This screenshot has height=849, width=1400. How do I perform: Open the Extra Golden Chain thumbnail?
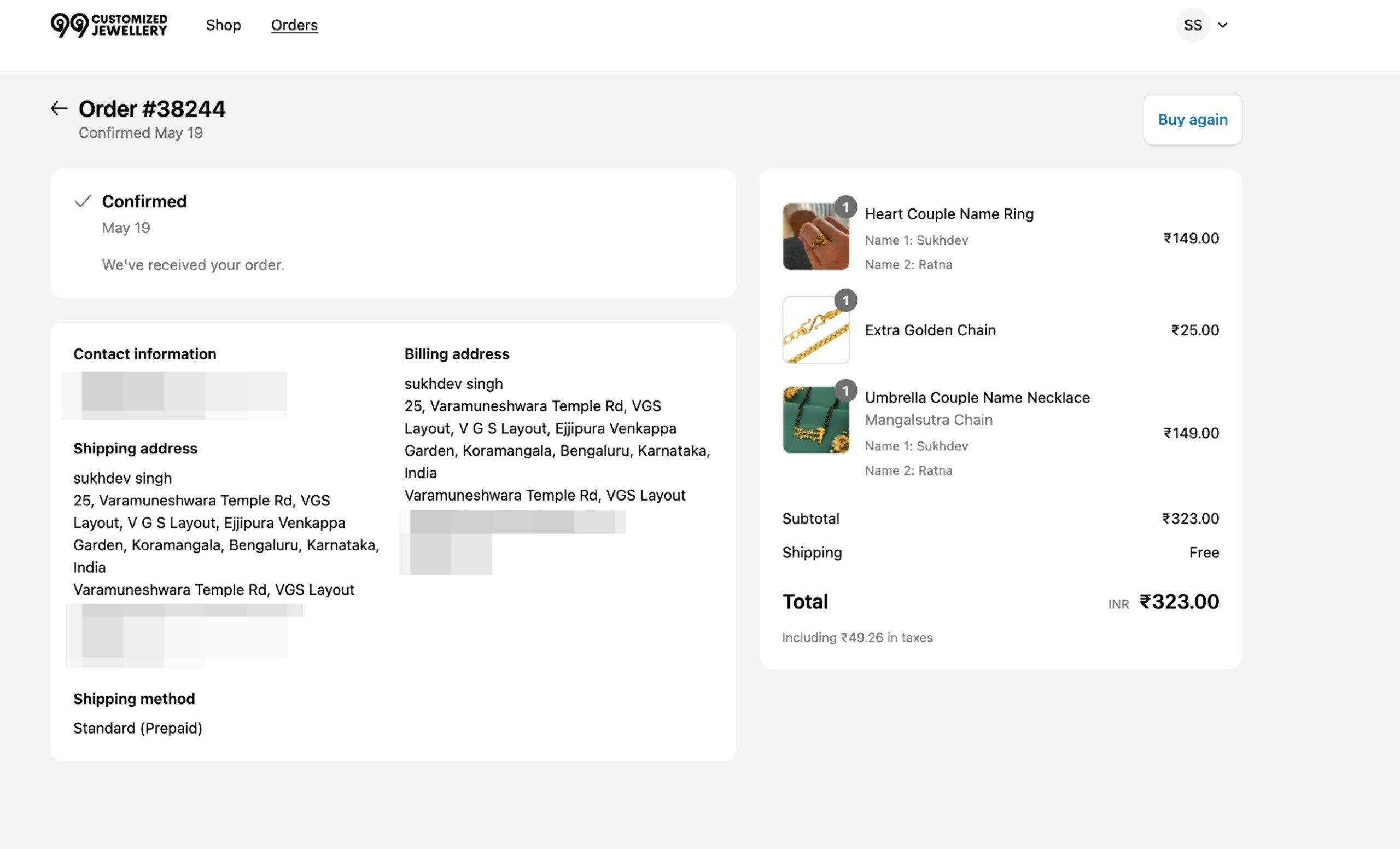815,330
